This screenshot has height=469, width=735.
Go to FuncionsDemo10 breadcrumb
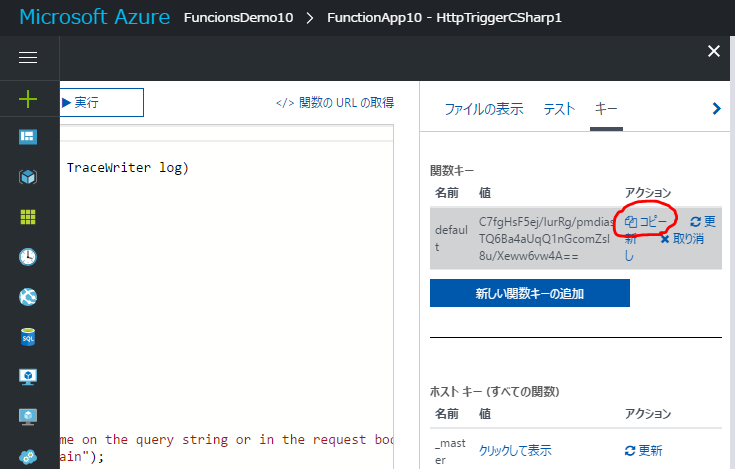tap(239, 18)
